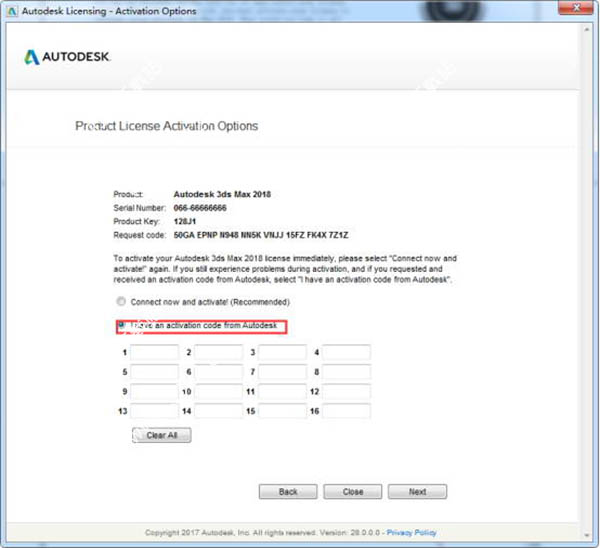The image size is (600, 548).
Task: Focus activation code box 6
Action: point(218,372)
